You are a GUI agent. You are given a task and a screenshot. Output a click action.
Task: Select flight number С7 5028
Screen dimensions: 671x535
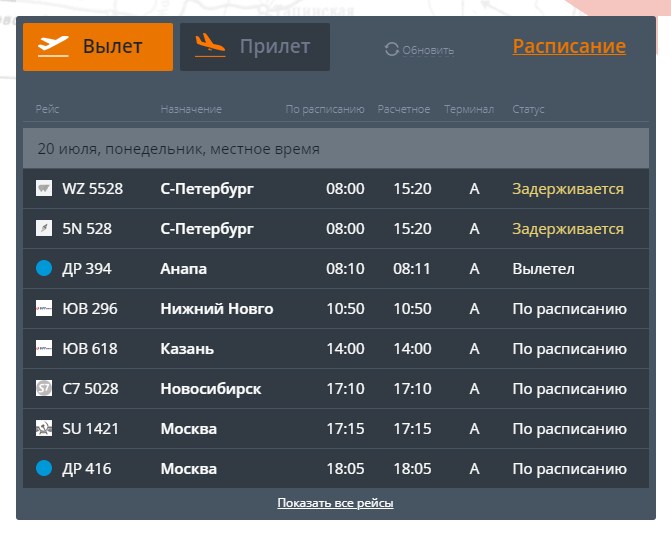coord(90,389)
